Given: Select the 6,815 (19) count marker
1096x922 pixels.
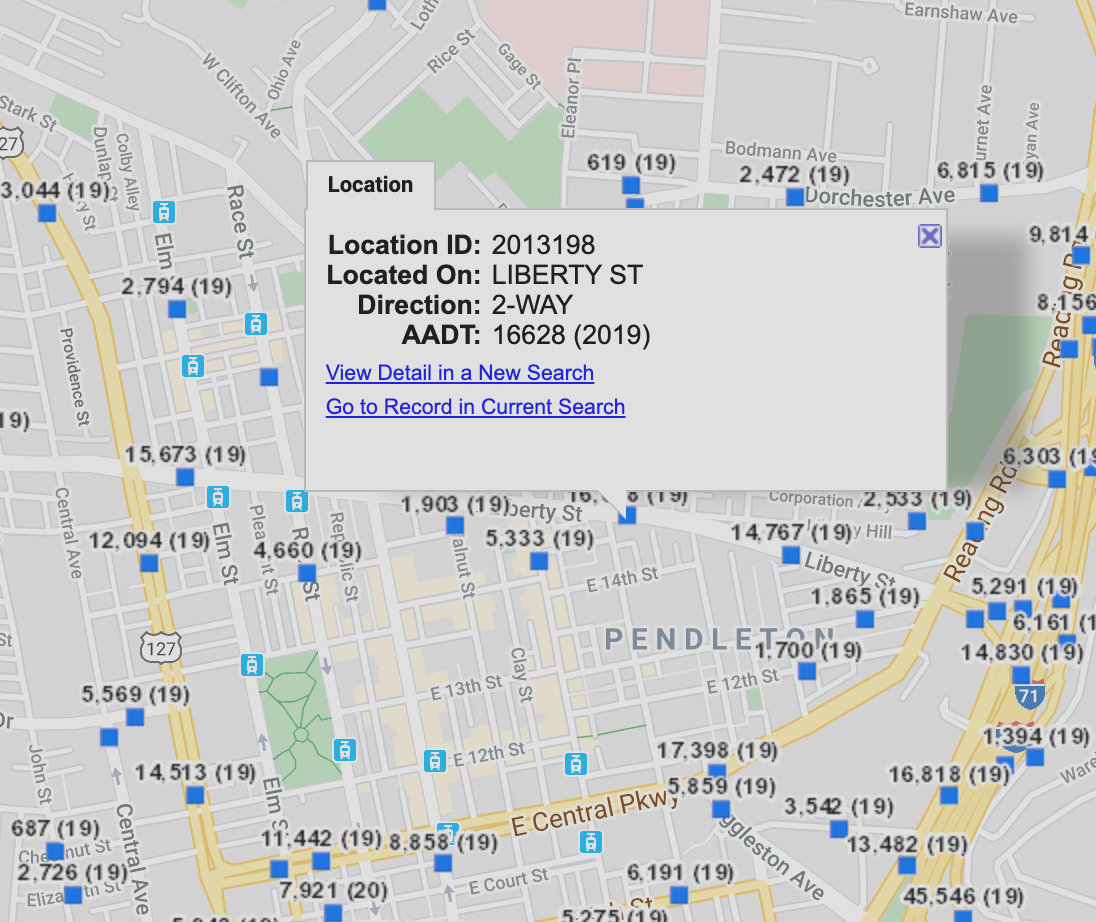Looking at the screenshot, I should point(988,193).
